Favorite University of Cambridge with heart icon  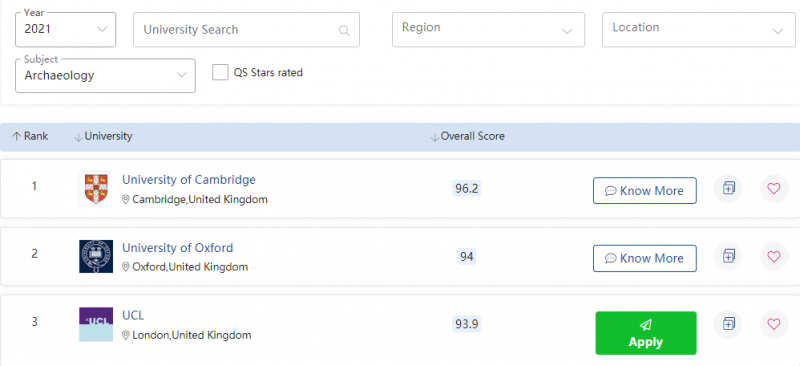point(774,188)
